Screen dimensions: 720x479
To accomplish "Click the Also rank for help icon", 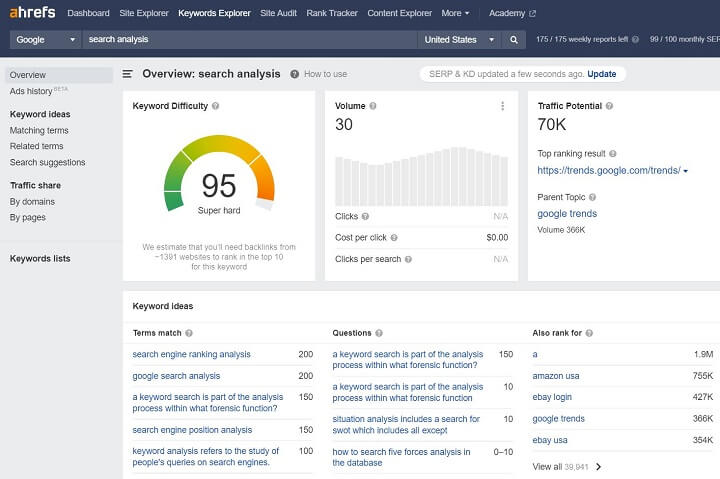I will pyautogui.click(x=589, y=333).
